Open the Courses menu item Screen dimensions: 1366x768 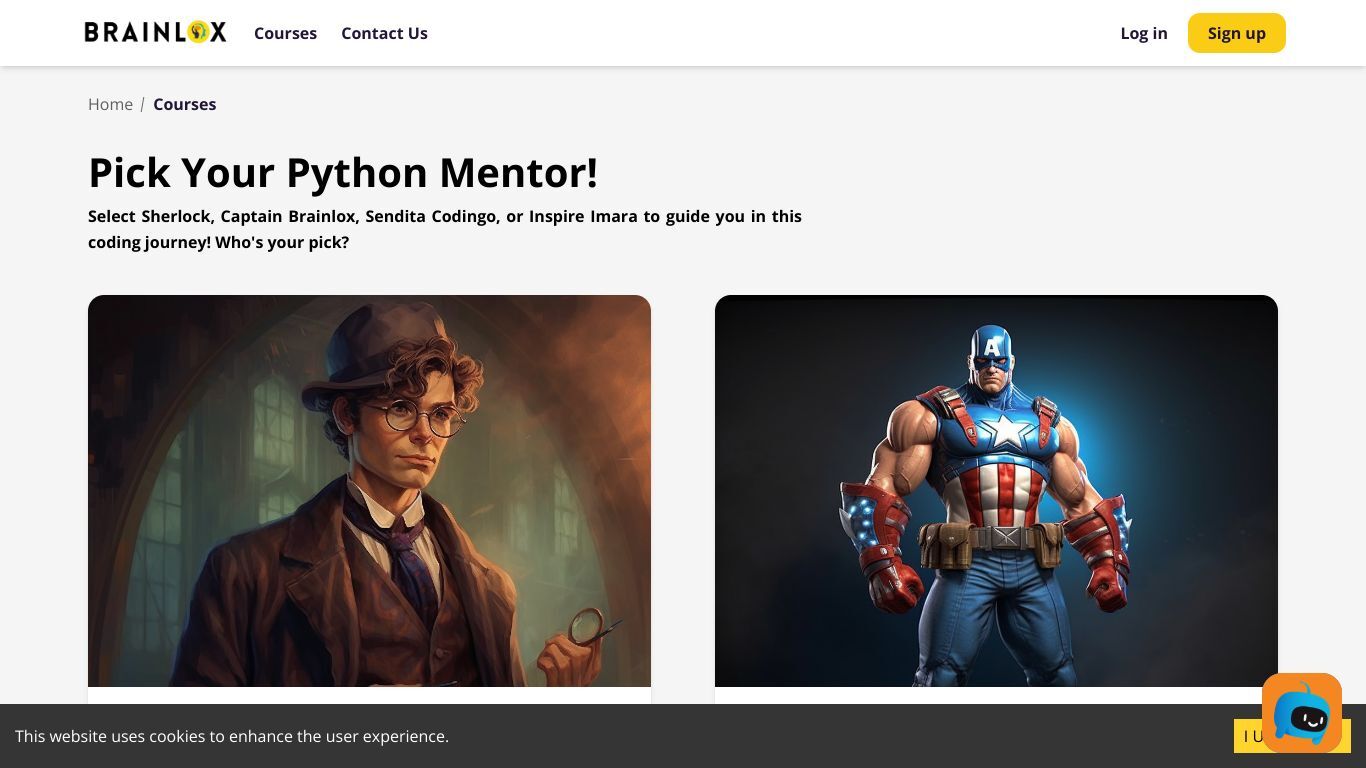click(285, 33)
